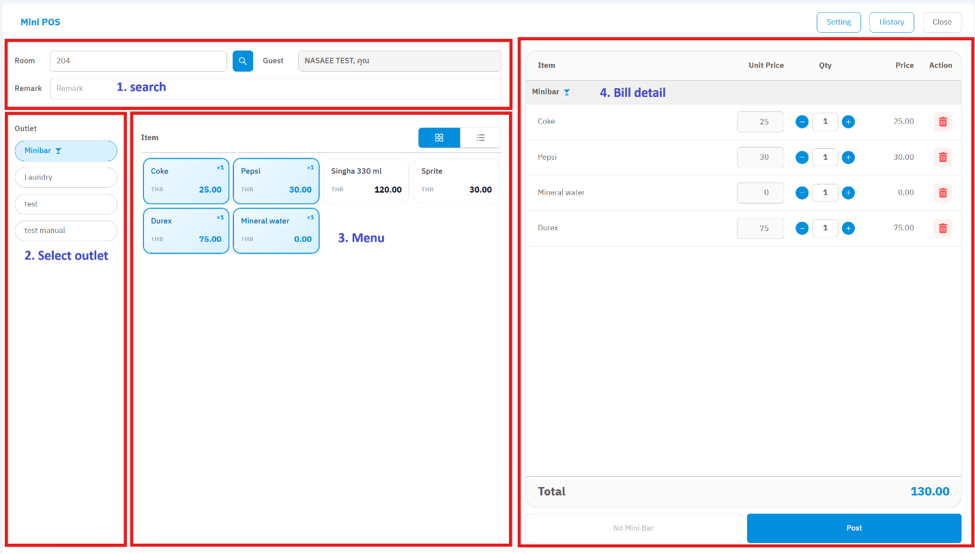Select the Minibar outlet
Viewport: 975px width, 554px height.
click(66, 151)
